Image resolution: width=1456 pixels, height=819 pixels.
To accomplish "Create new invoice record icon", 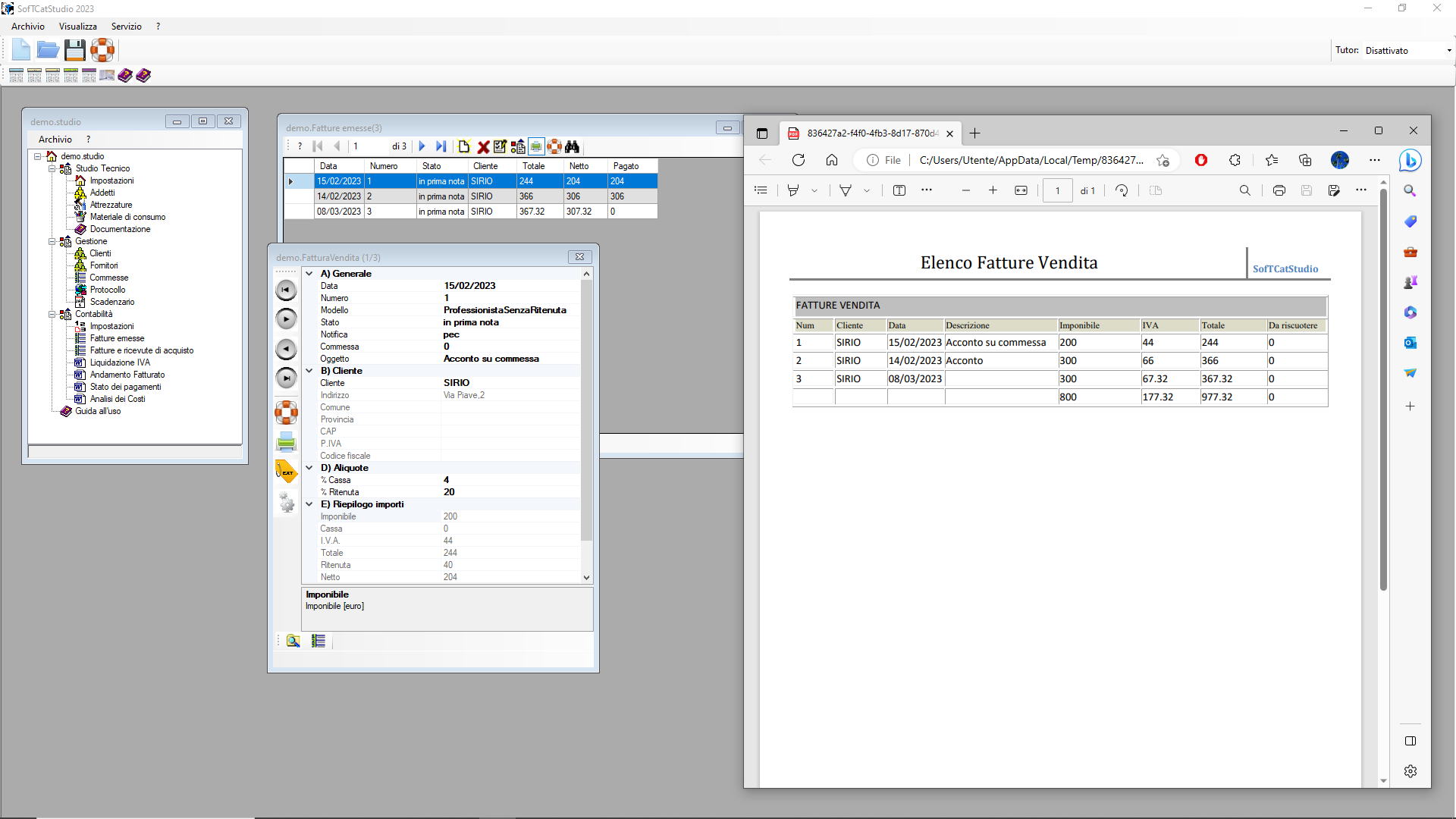I will click(464, 146).
